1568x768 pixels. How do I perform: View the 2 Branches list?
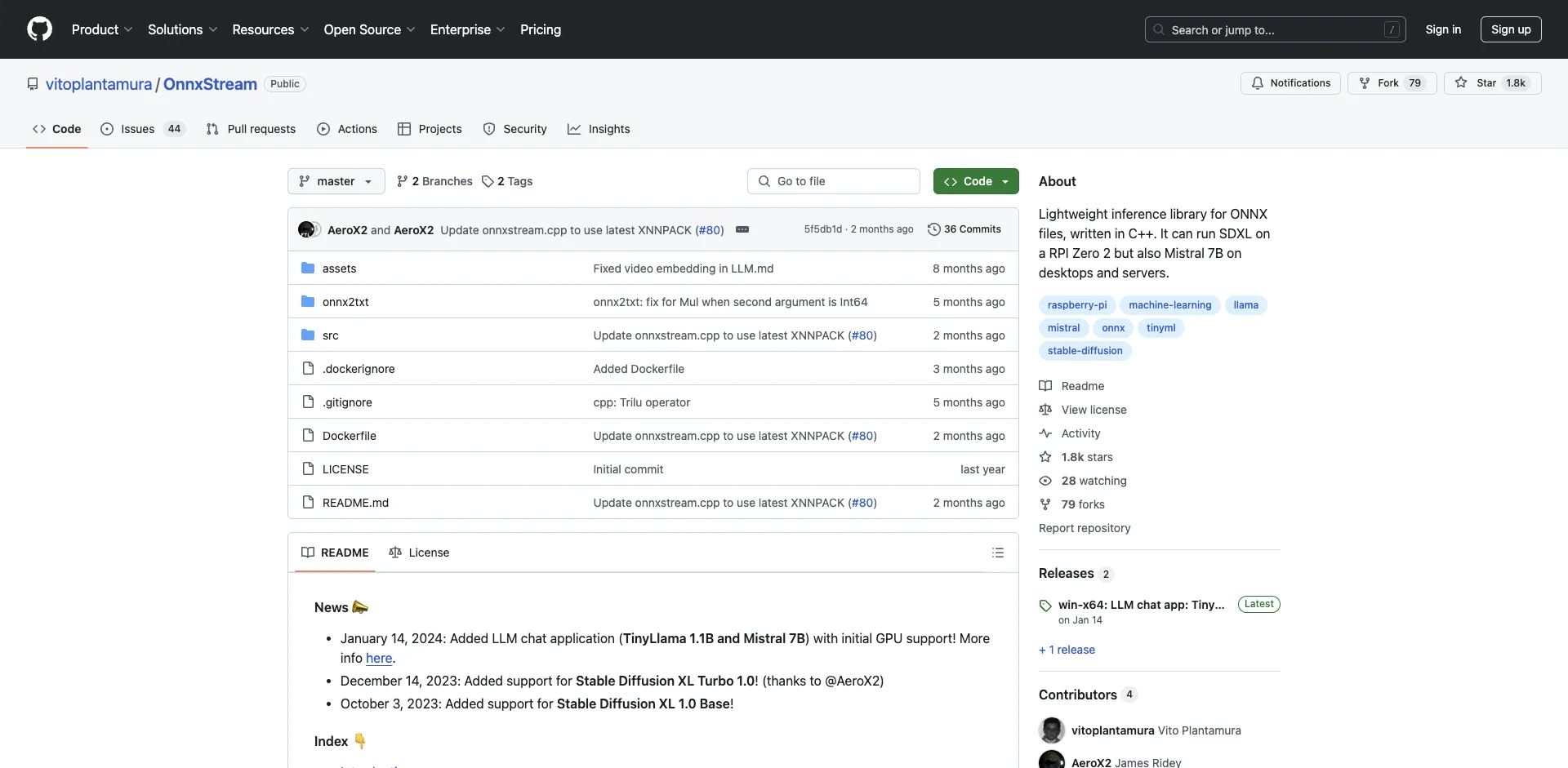[x=434, y=181]
